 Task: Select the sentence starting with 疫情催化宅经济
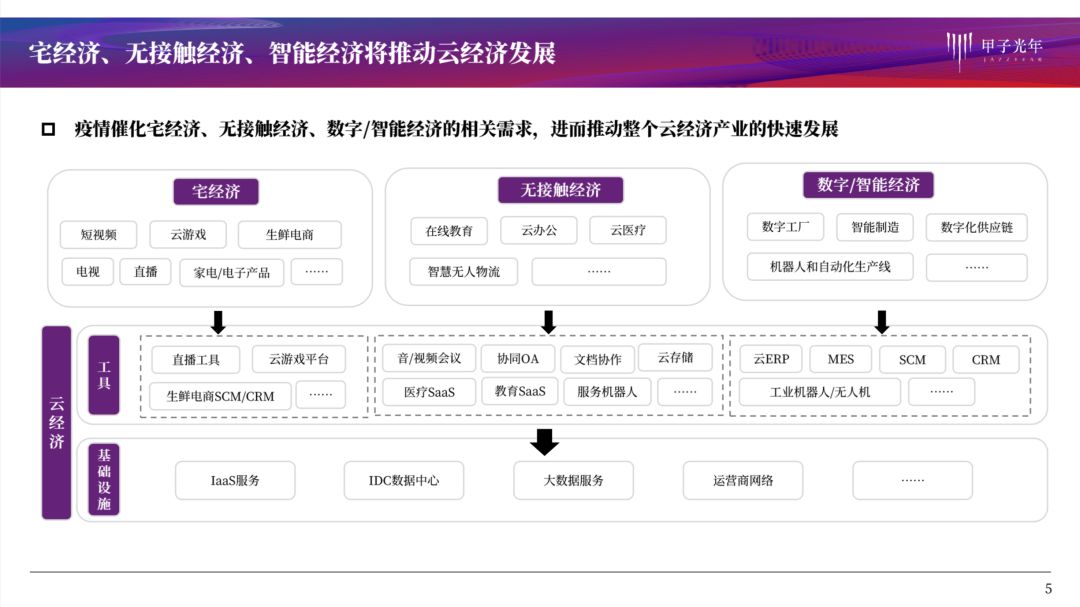[456, 129]
